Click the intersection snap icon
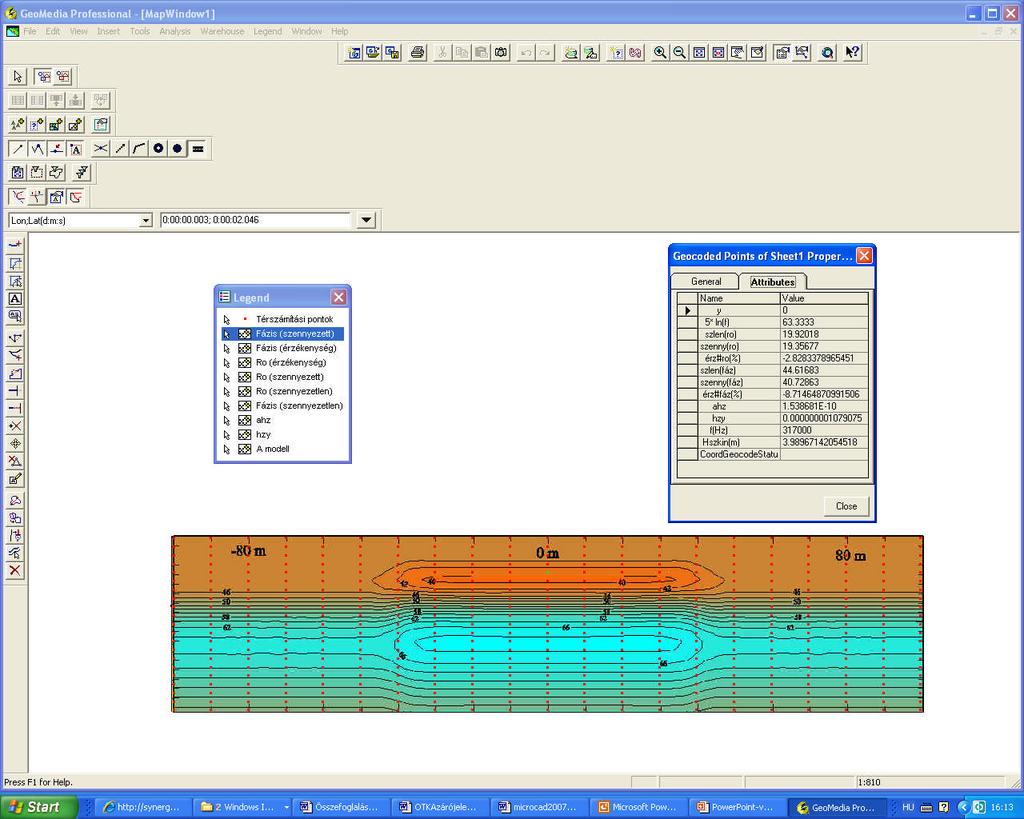 (100, 149)
